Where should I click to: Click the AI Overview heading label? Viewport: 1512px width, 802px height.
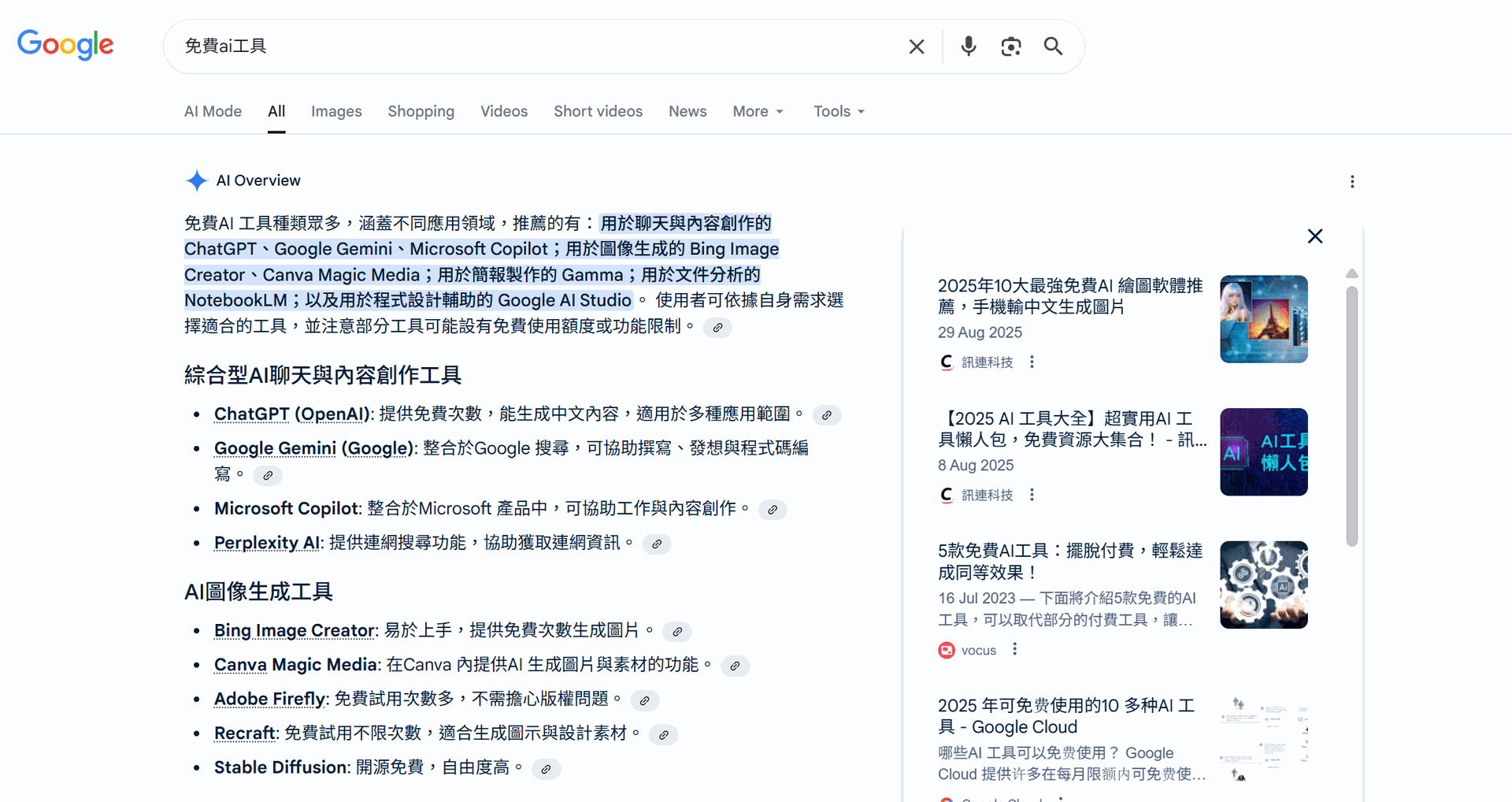(258, 180)
